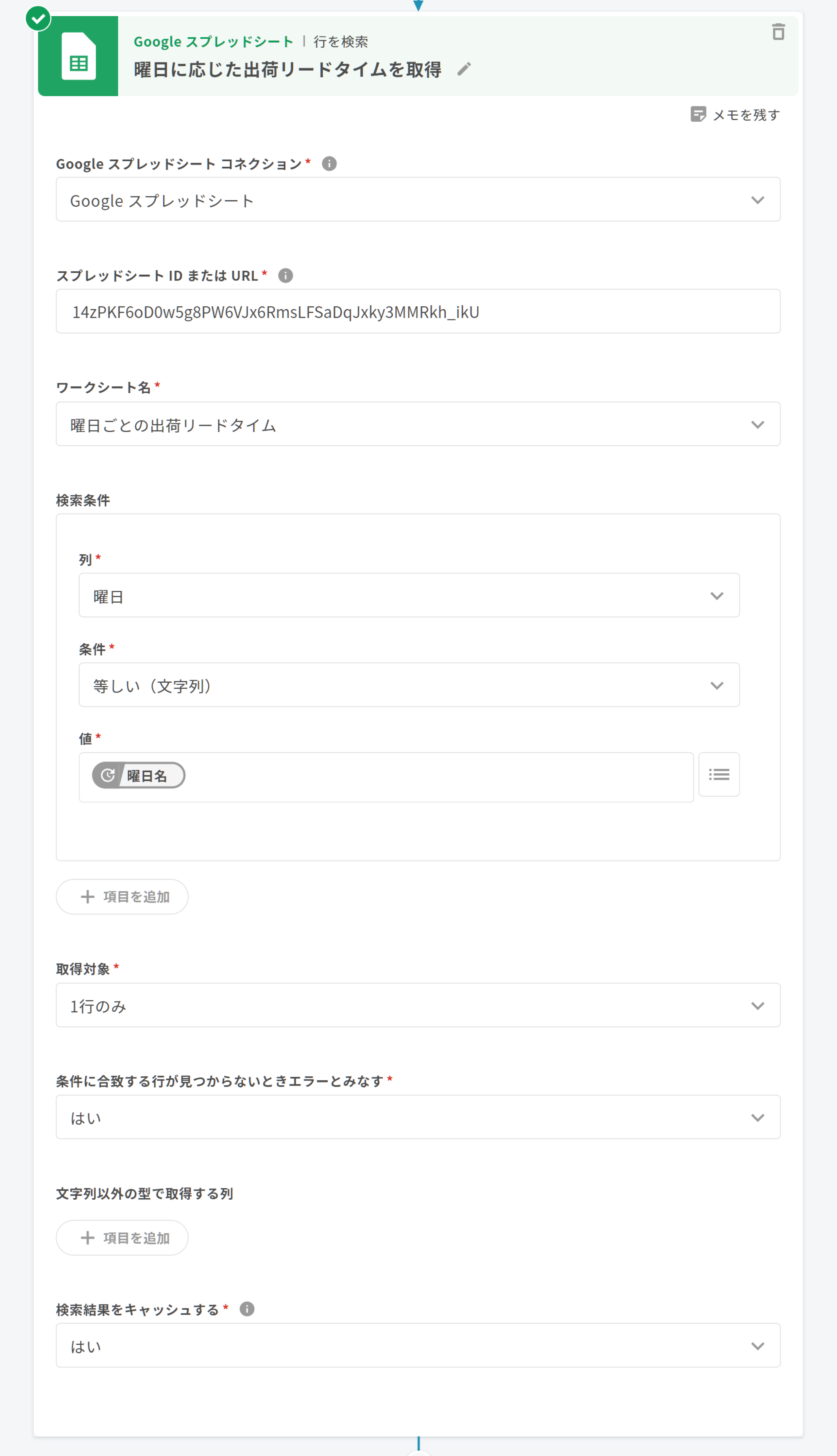Screen dimensions: 837x1456
Task: Click the pencil icon to rename step
Action: point(464,69)
